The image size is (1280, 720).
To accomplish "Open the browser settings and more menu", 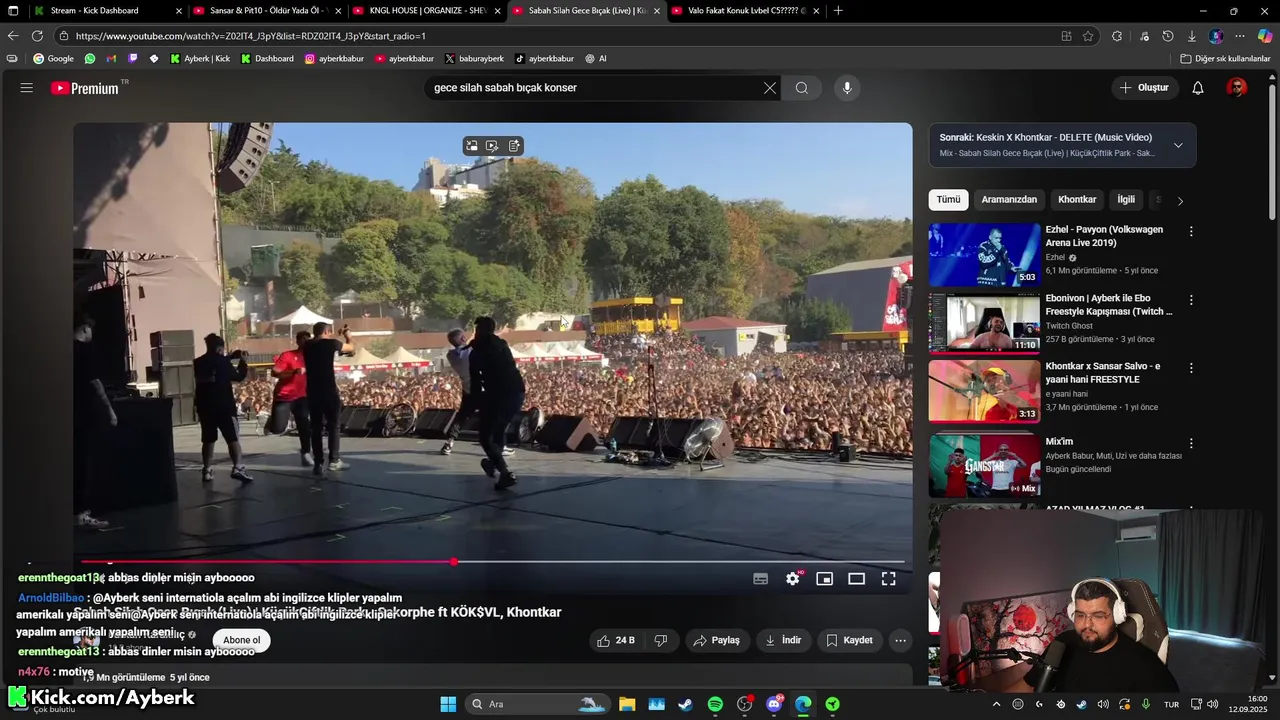I will coord(1240,36).
